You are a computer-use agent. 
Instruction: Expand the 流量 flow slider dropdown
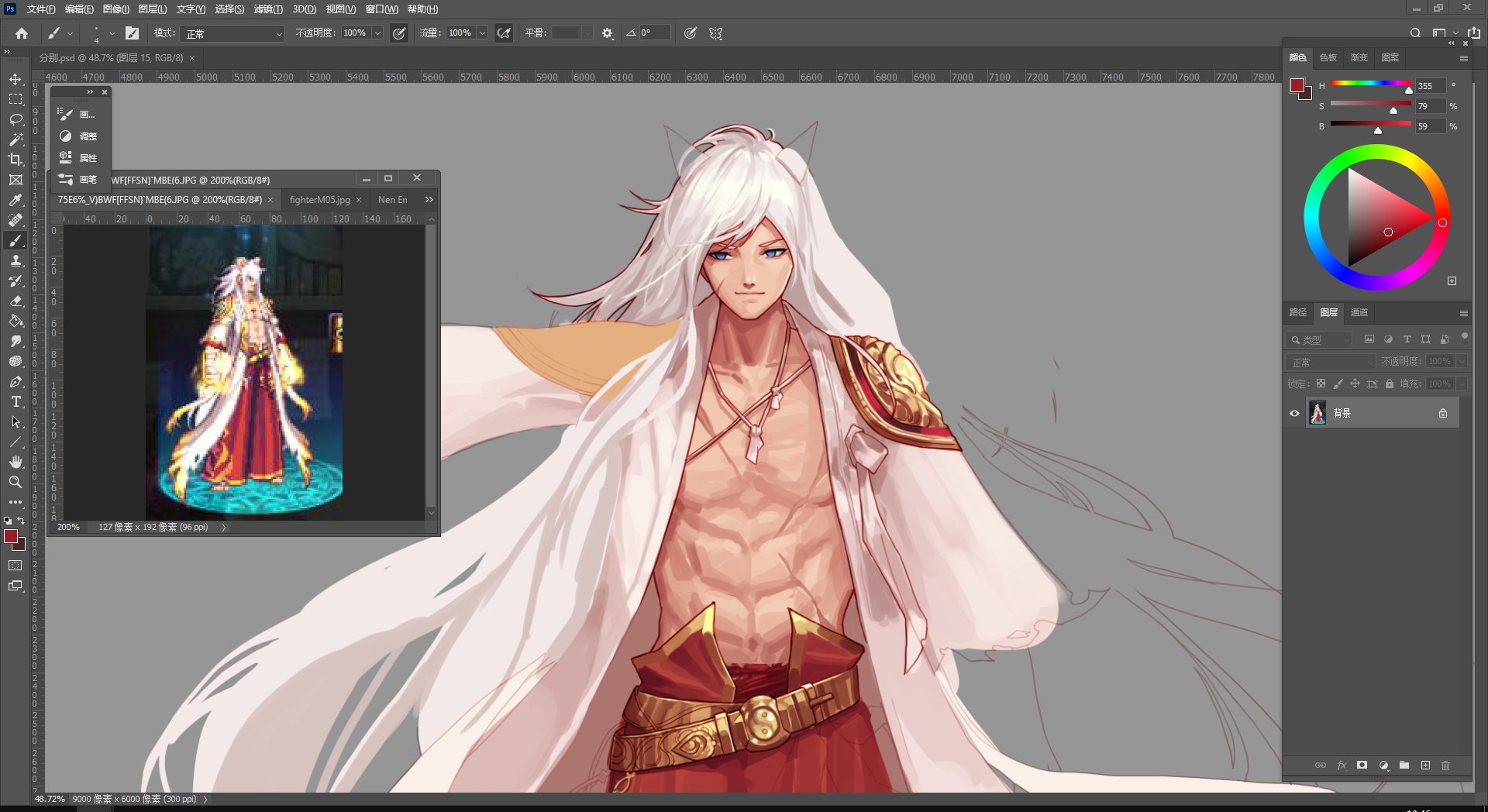pos(482,33)
